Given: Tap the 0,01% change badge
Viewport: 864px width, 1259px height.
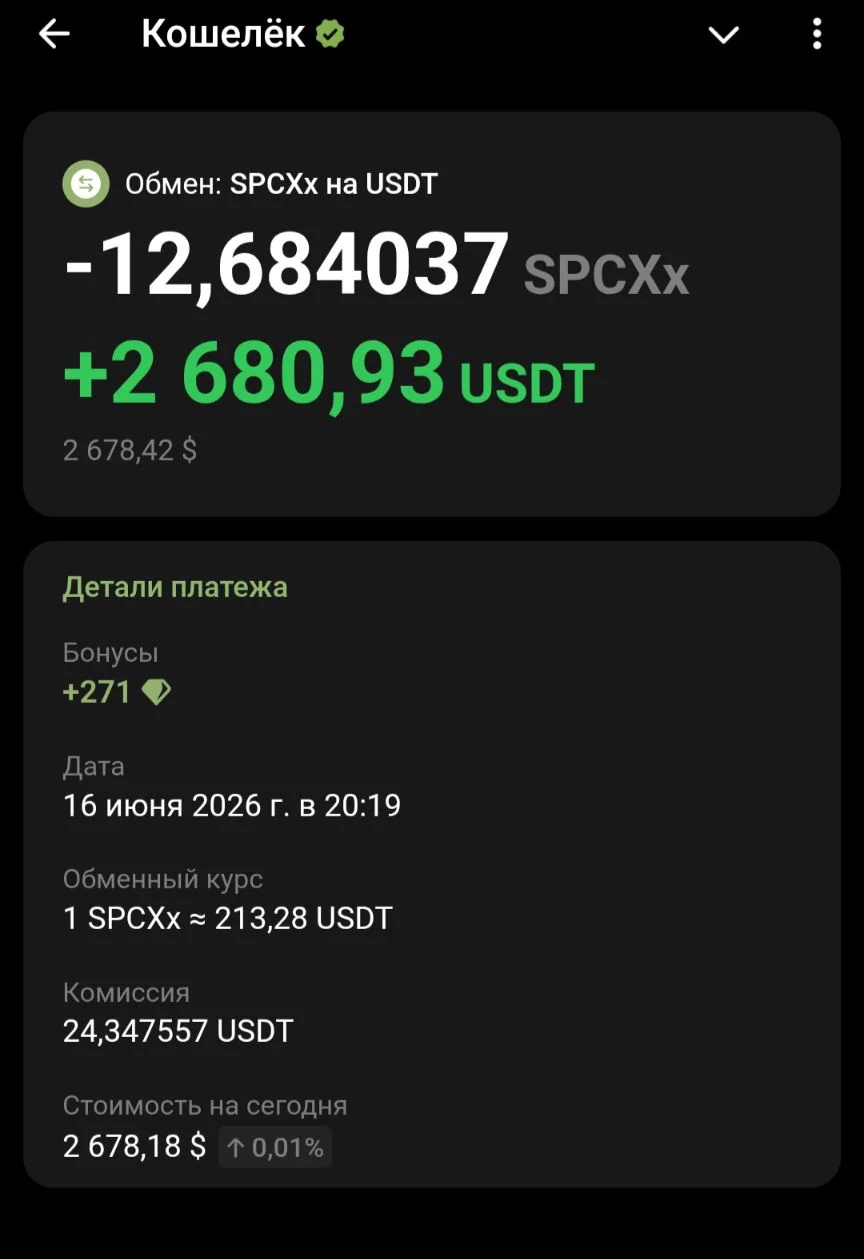Looking at the screenshot, I should point(275,1148).
